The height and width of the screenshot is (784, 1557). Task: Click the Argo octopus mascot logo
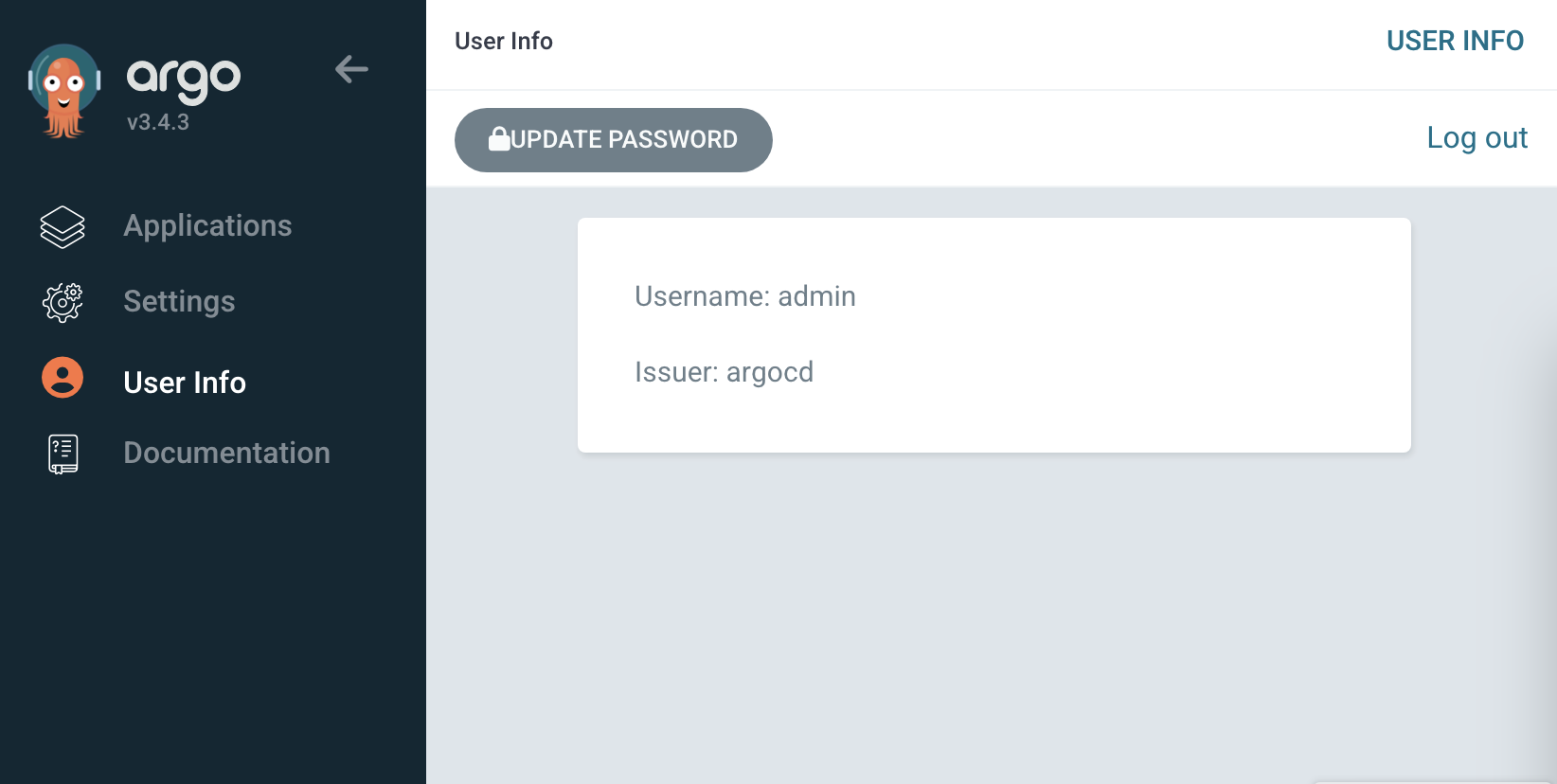coord(64,91)
